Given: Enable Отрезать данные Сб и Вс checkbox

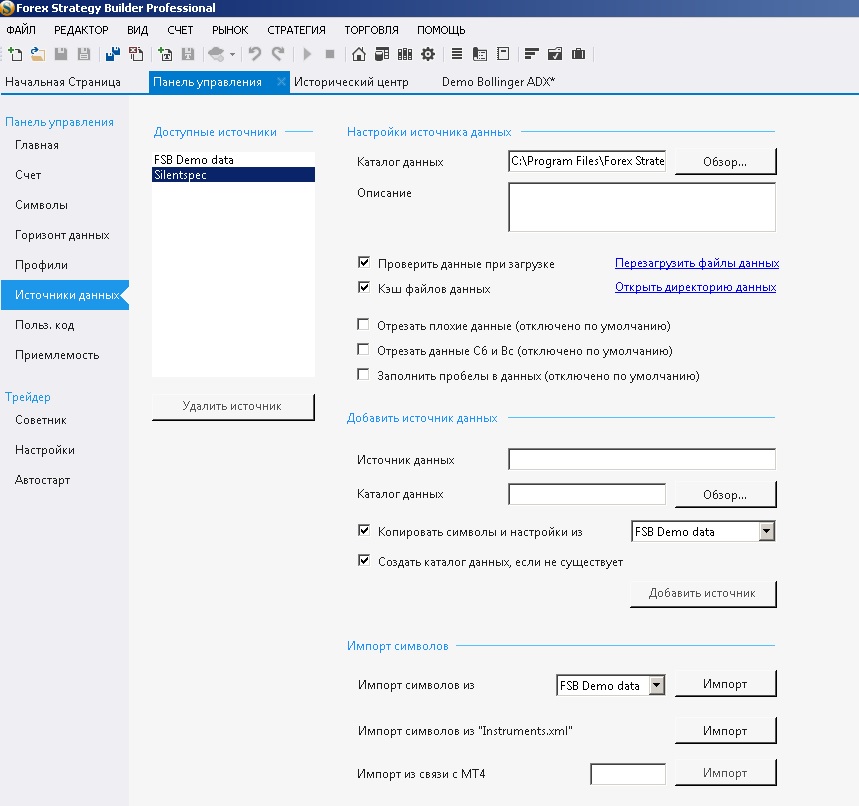Looking at the screenshot, I should pos(363,350).
